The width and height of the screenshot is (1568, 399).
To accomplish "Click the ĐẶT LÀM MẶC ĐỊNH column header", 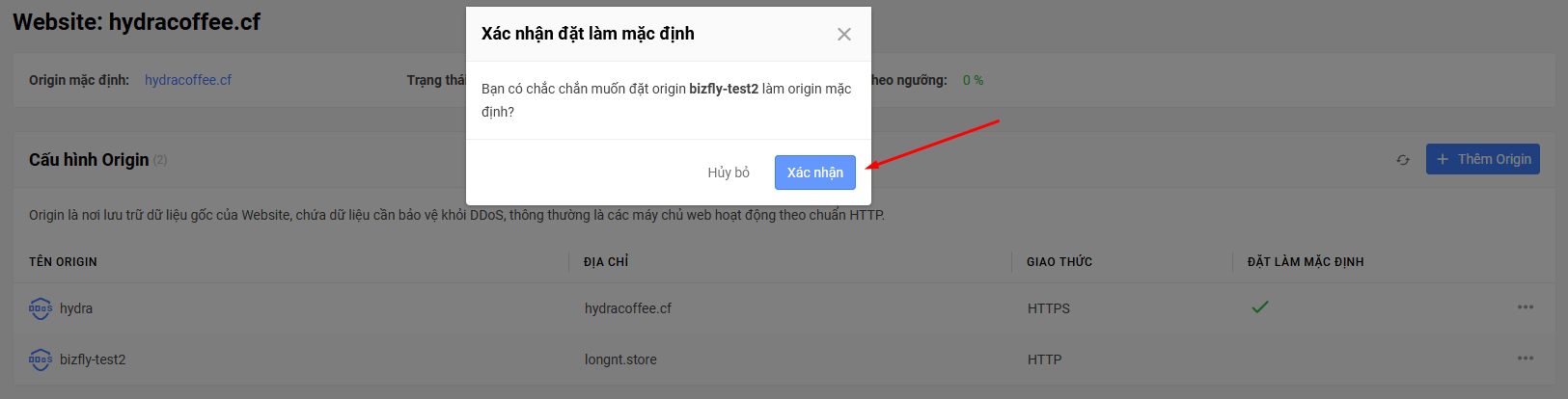I will [x=1306, y=262].
